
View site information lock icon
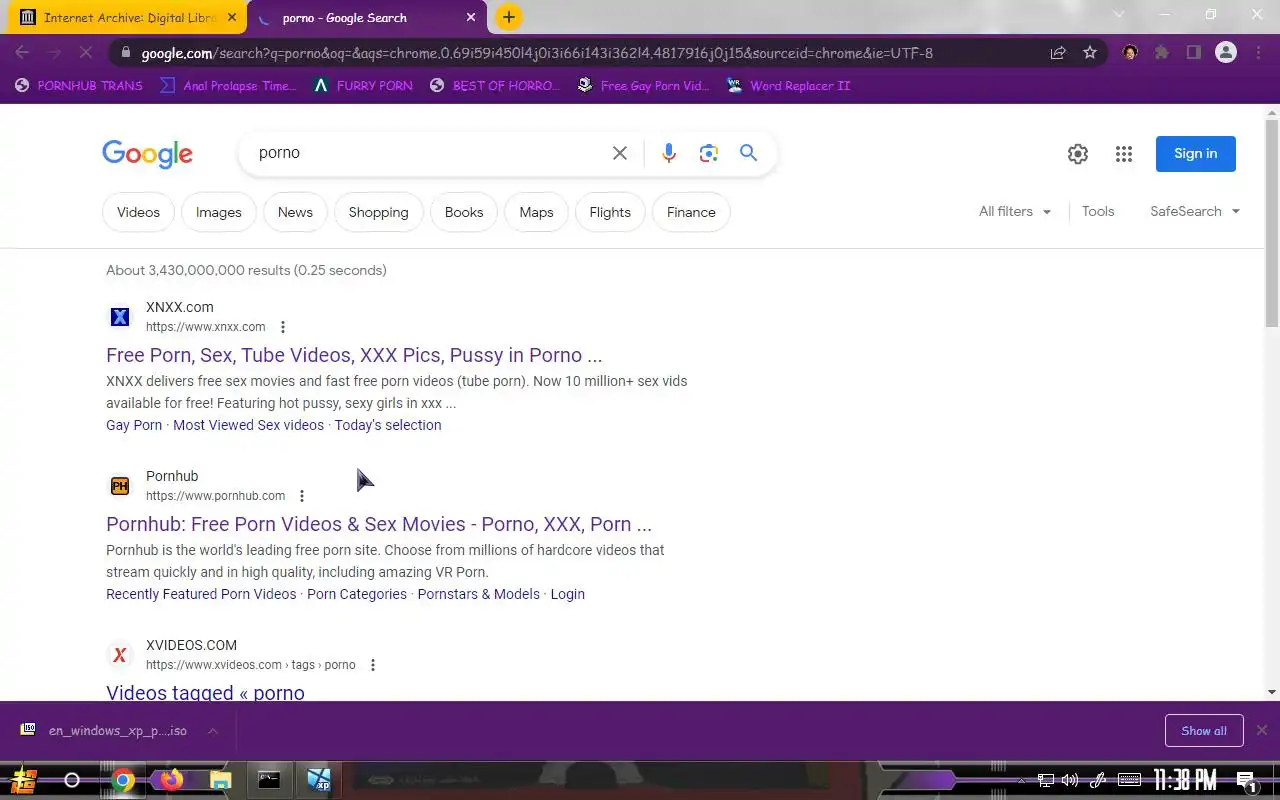124,53
